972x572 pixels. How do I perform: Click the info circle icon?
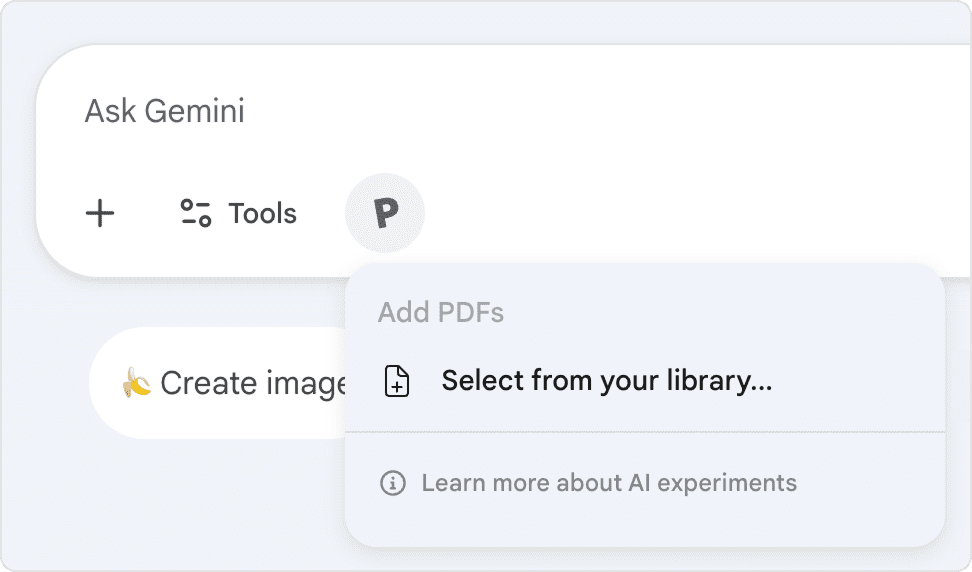(x=393, y=484)
